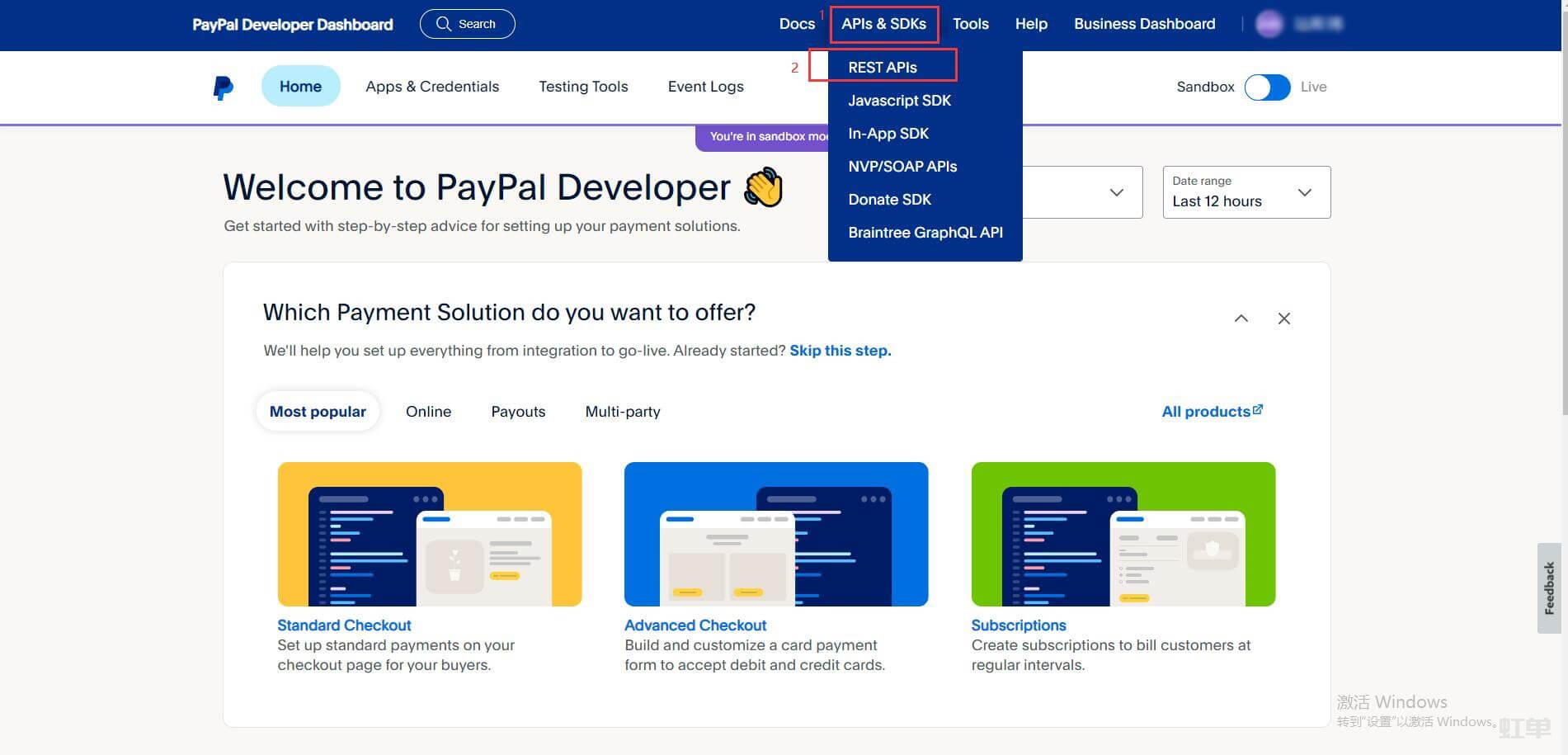
Task: Select NVP/SOAP APIs from the dropdown
Action: coord(902,166)
